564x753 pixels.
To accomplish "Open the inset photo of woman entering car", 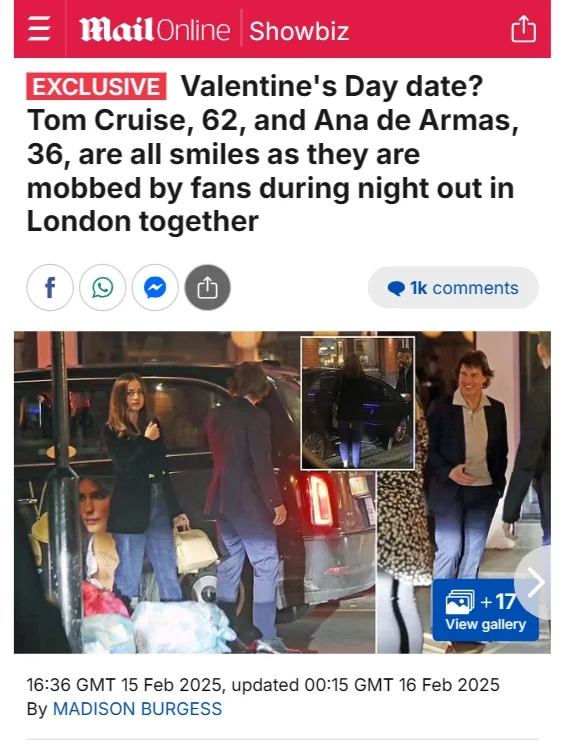I will [357, 403].
